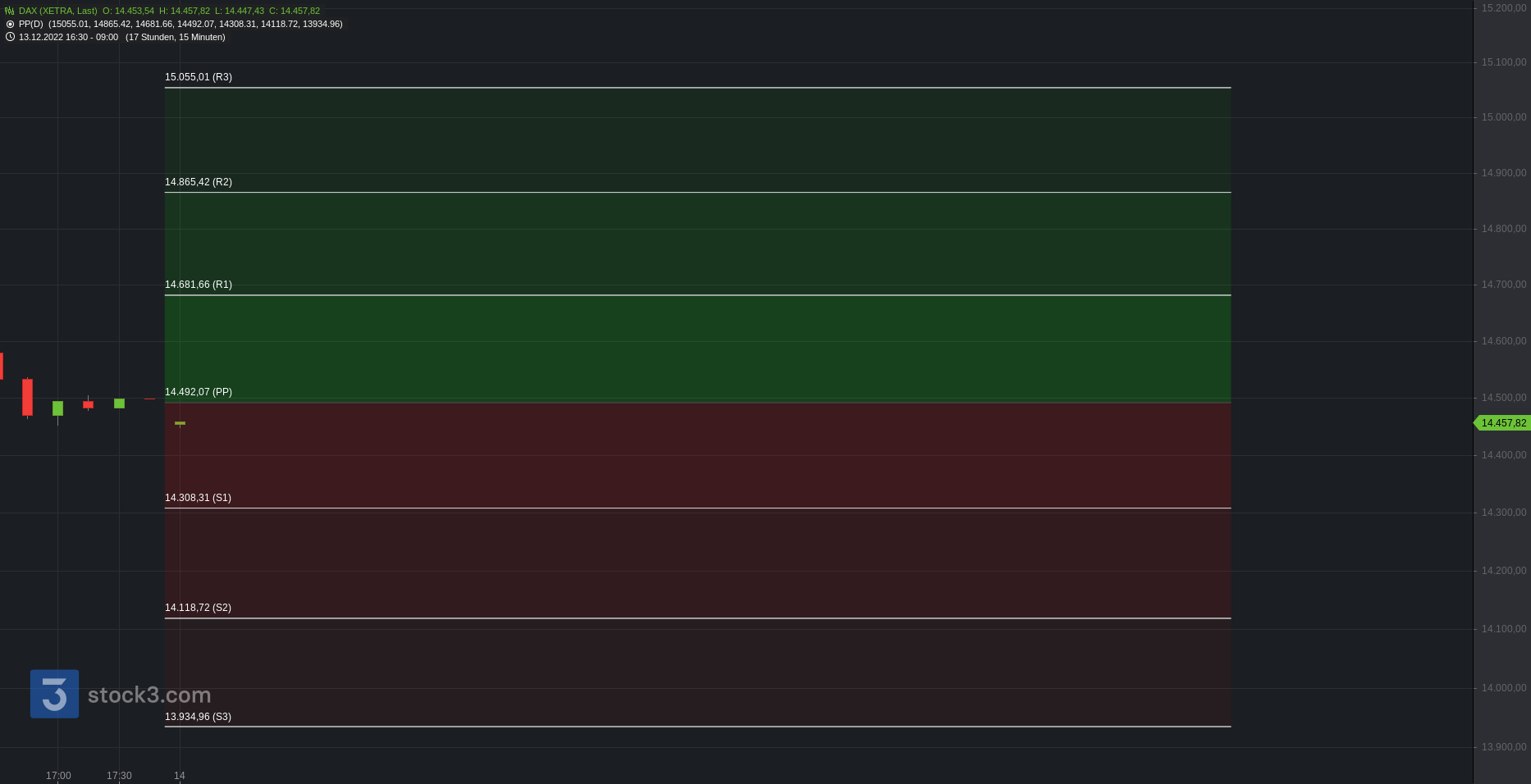
Task: Click the green candlestick at 17:00
Action: point(57,408)
